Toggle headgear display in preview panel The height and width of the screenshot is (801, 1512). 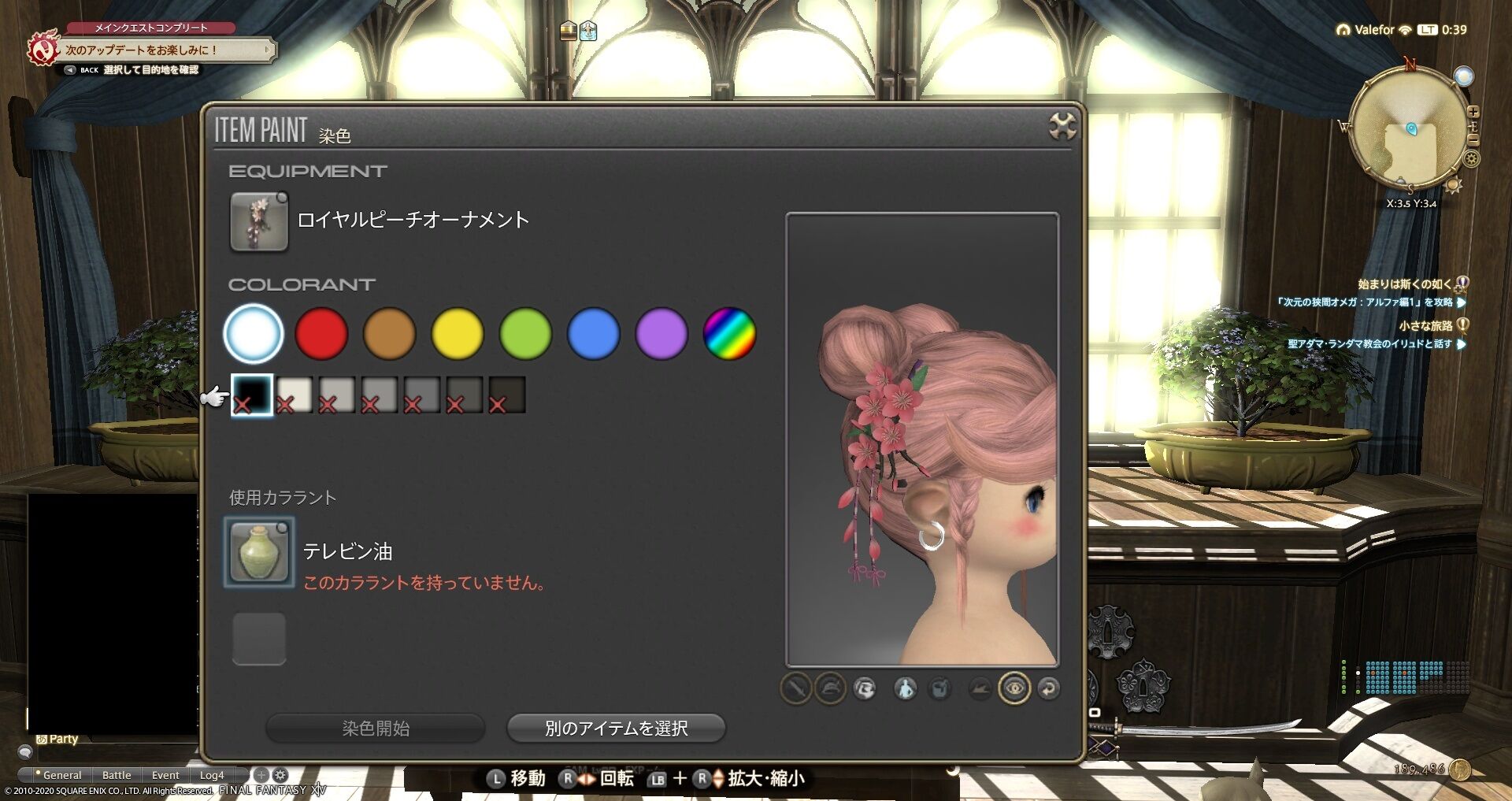coord(829,689)
